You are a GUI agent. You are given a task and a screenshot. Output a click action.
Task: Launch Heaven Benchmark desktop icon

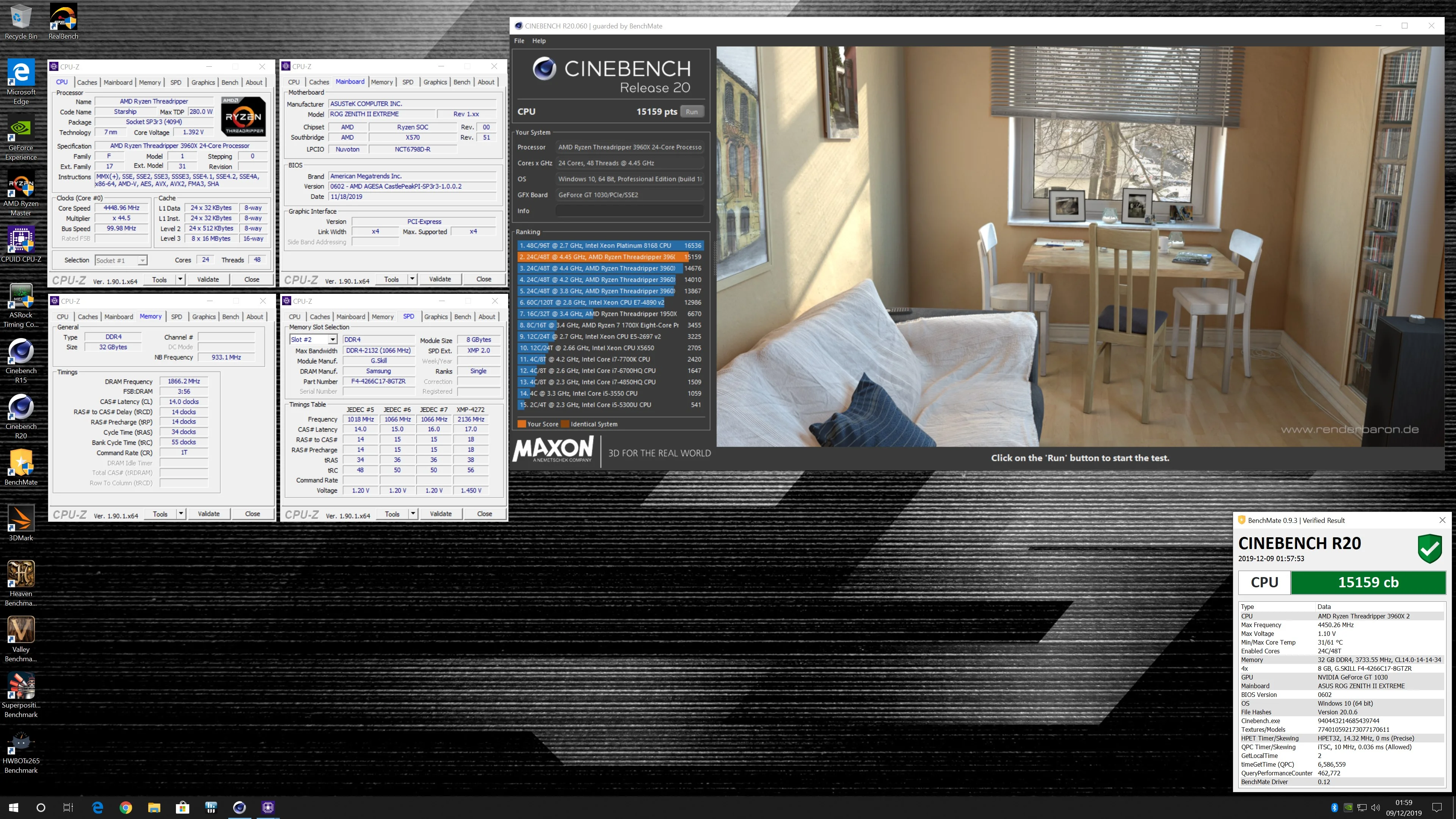(21, 584)
